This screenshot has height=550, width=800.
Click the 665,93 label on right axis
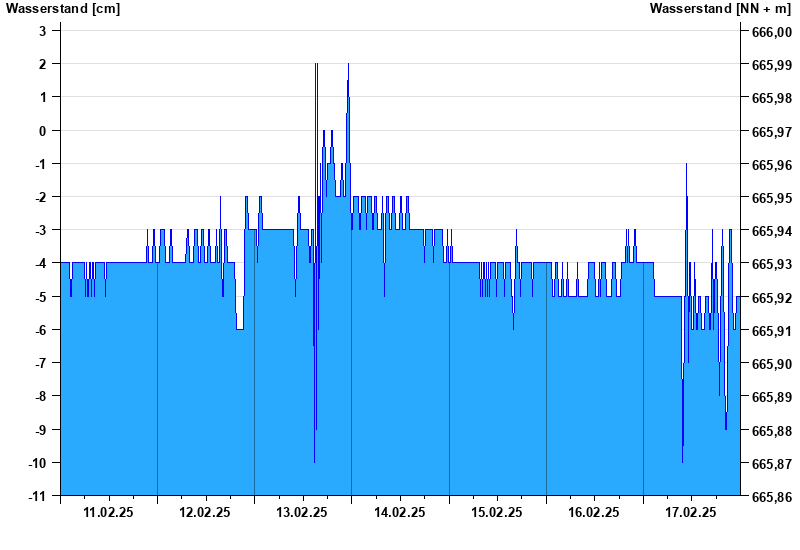(771, 264)
